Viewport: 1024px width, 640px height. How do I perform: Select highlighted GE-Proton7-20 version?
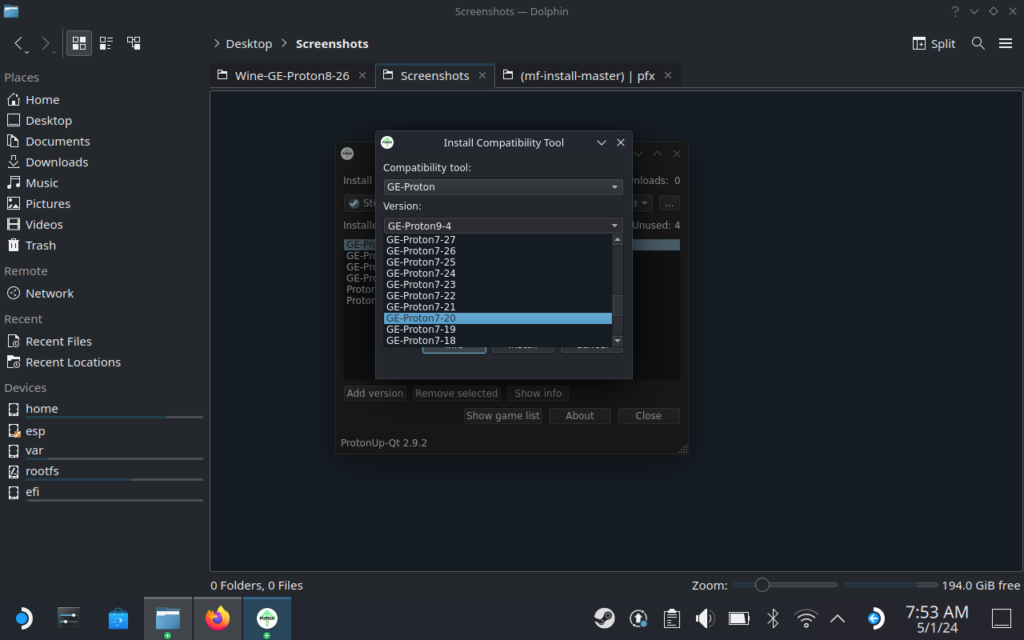tap(498, 318)
